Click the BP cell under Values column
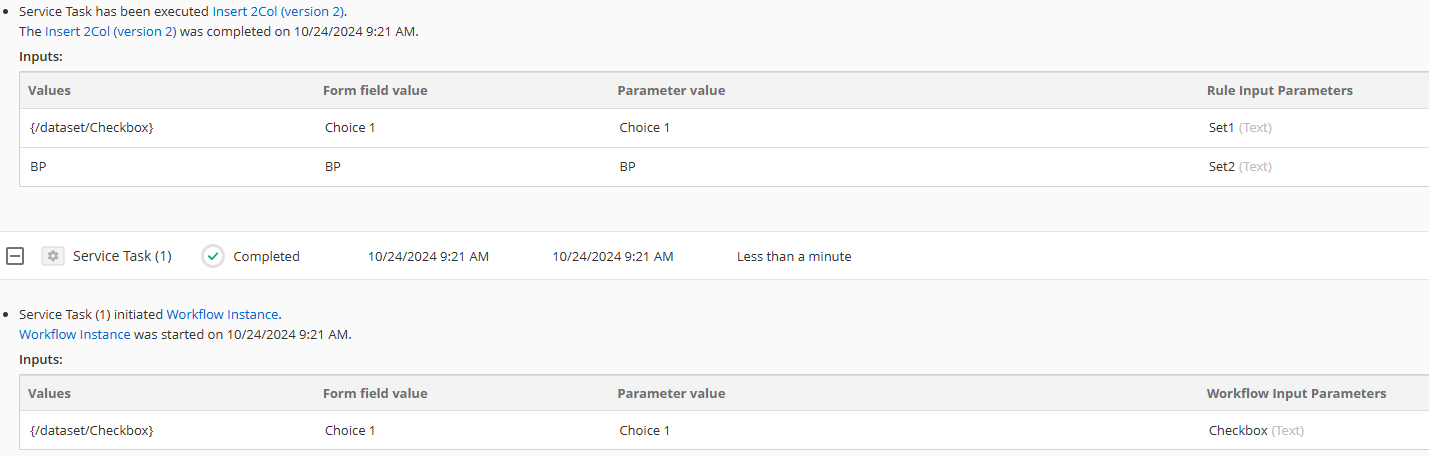Screen dimensions: 1429x456 pos(38,166)
